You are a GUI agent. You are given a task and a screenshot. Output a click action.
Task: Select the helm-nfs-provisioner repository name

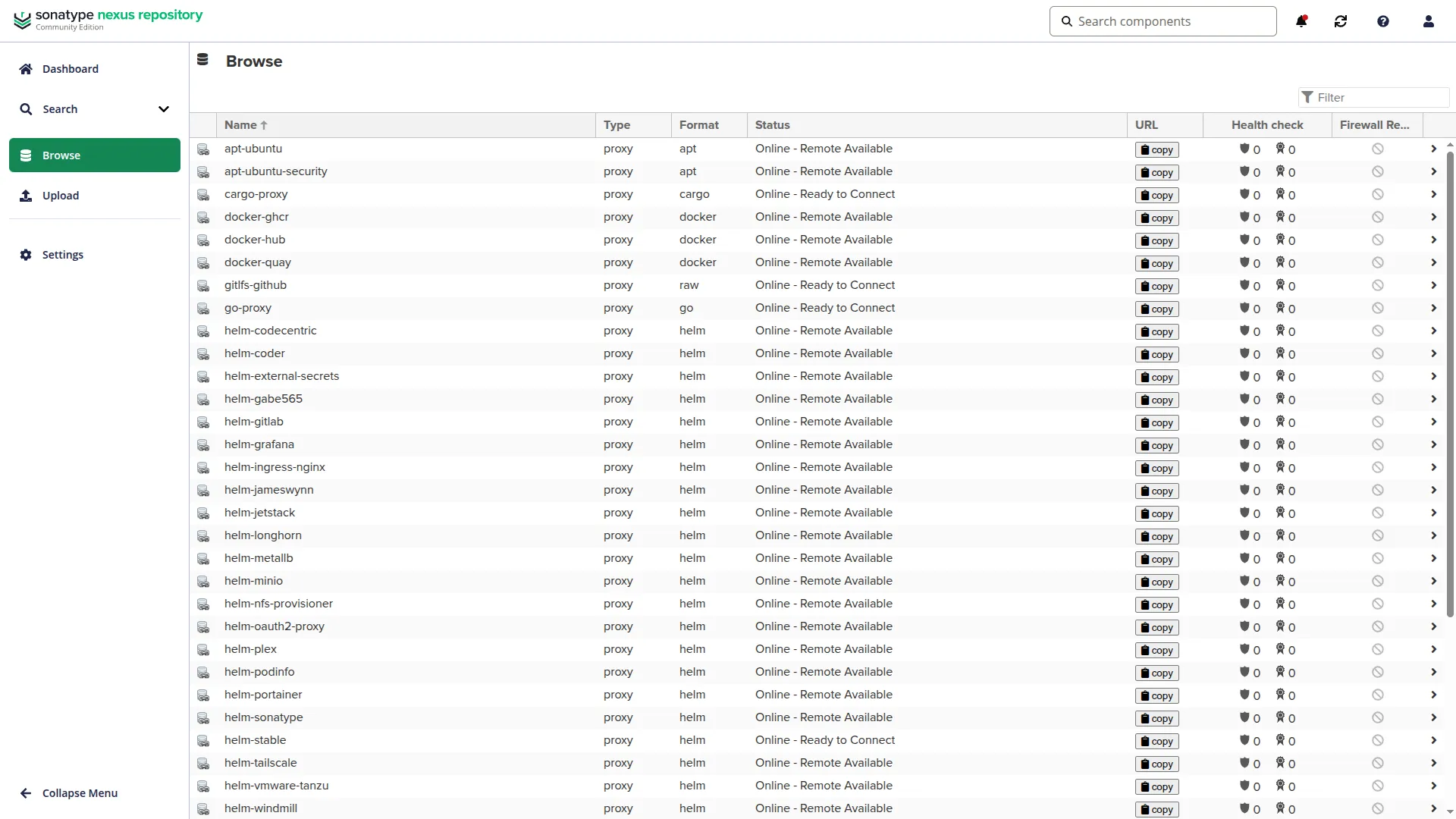pos(278,604)
